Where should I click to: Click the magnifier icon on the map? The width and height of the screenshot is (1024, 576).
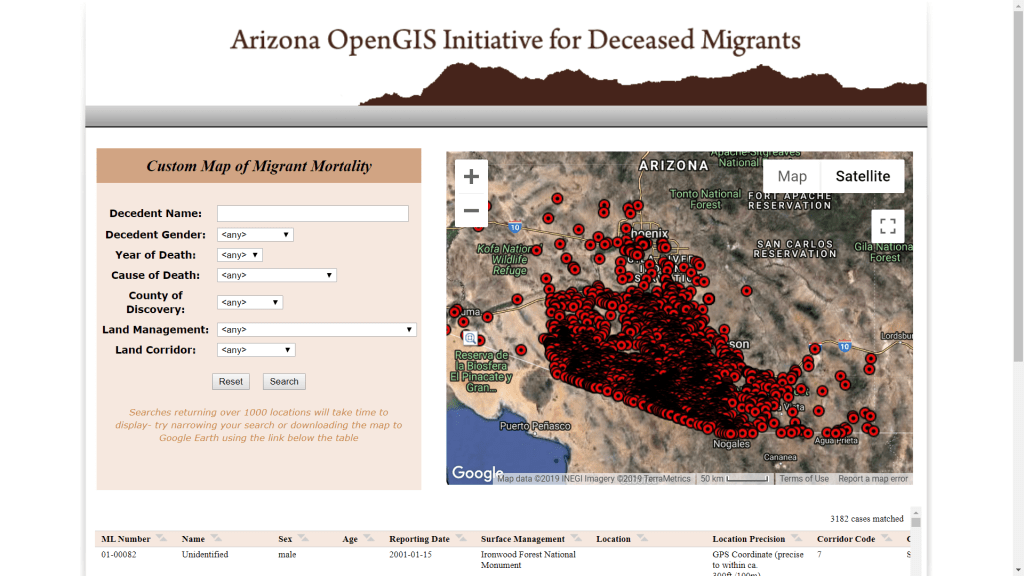click(470, 339)
